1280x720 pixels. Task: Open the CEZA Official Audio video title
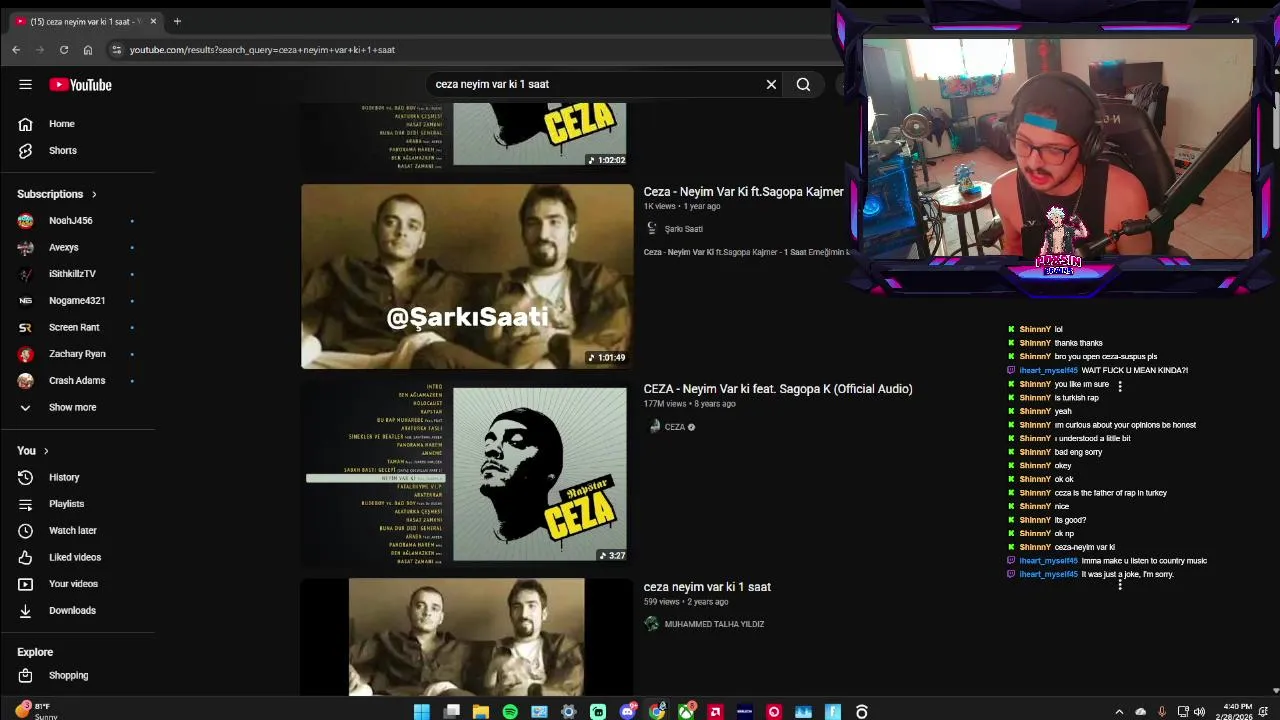click(x=778, y=389)
